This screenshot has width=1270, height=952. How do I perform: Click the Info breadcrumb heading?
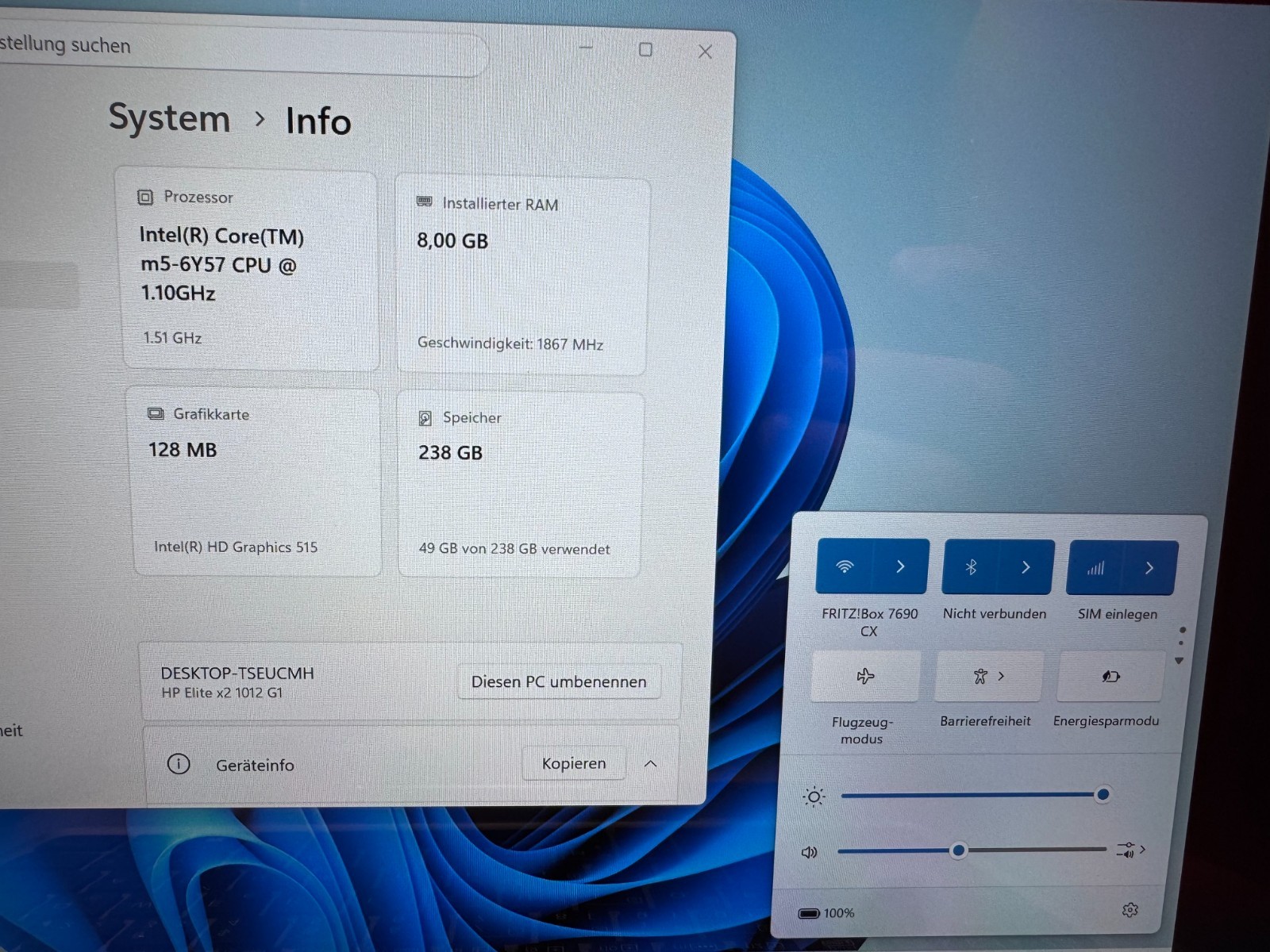click(318, 121)
